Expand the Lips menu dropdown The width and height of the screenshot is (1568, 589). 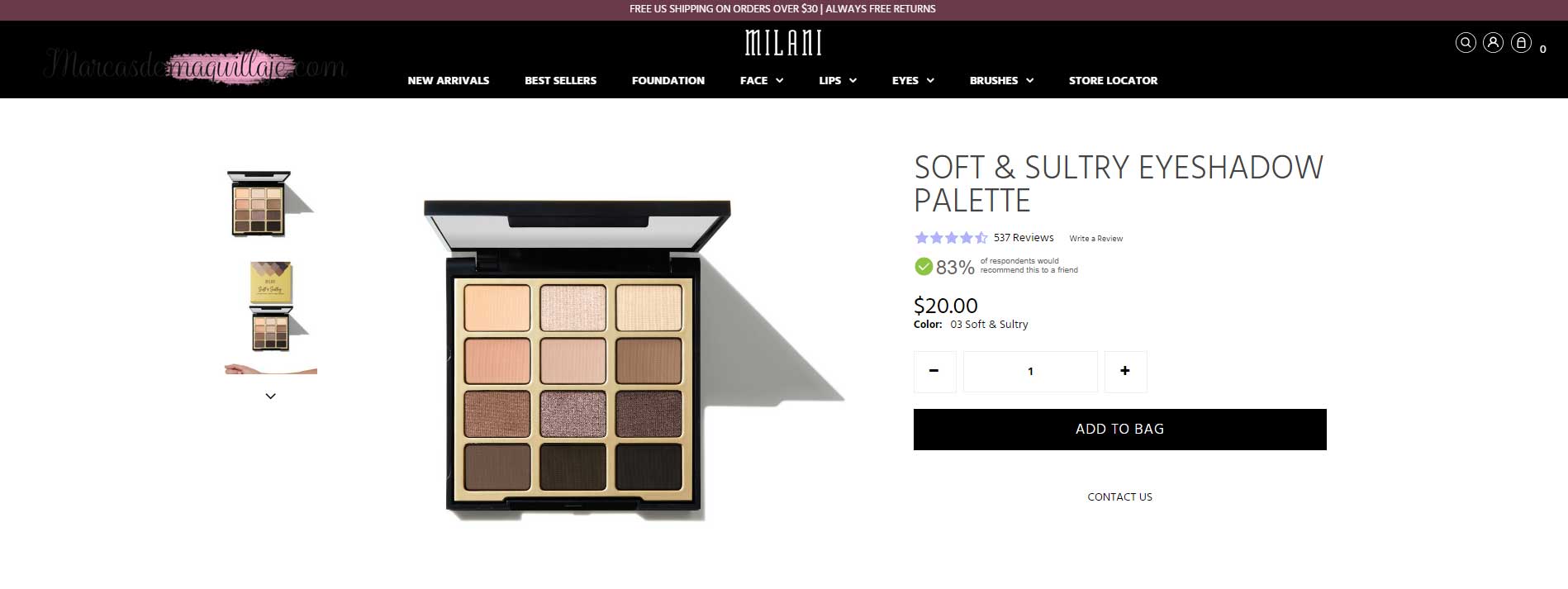pos(838,80)
